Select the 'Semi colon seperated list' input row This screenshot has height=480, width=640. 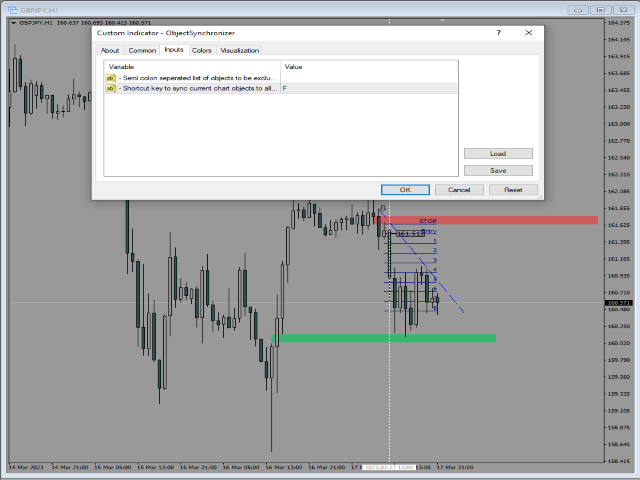(x=280, y=78)
